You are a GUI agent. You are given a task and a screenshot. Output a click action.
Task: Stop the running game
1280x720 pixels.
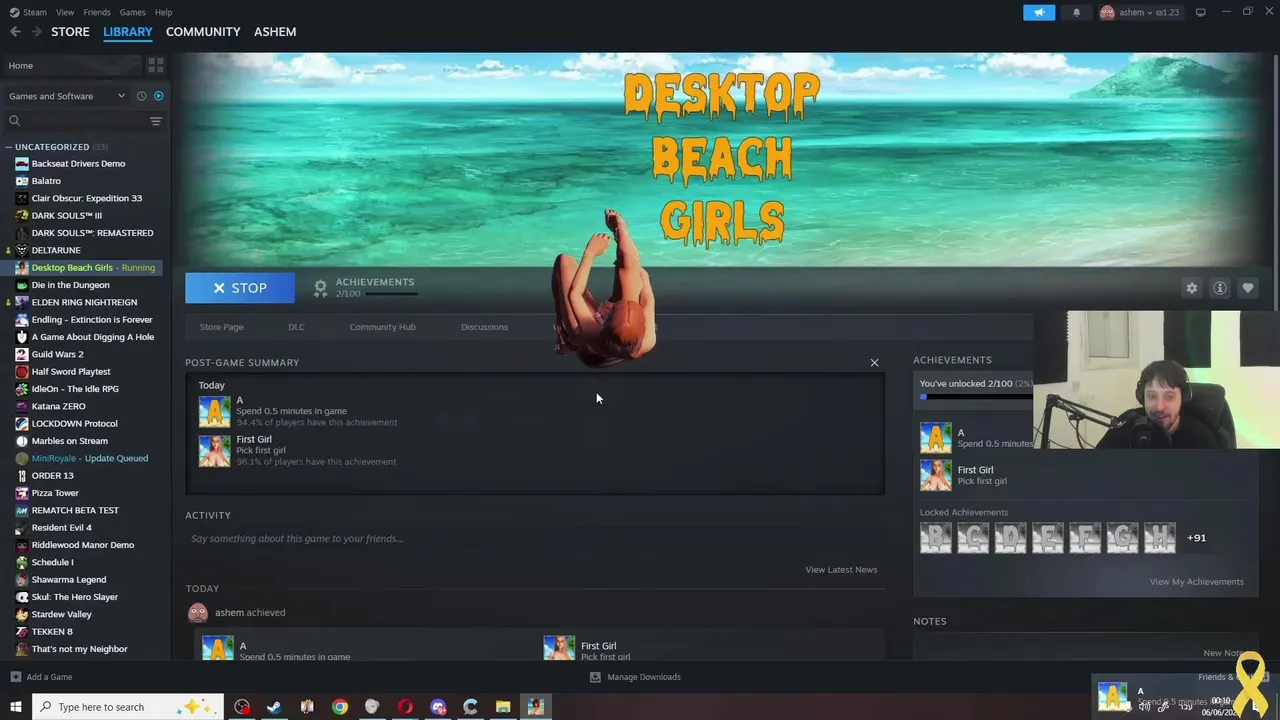(x=240, y=288)
